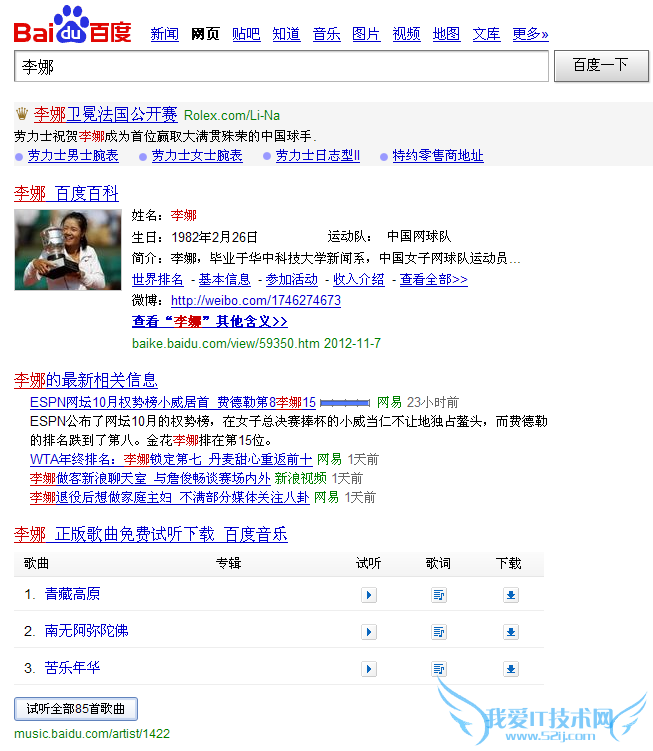The height and width of the screenshot is (751, 653).
Task: Click Li Na's trophy photo thumbnail
Action: [x=68, y=250]
